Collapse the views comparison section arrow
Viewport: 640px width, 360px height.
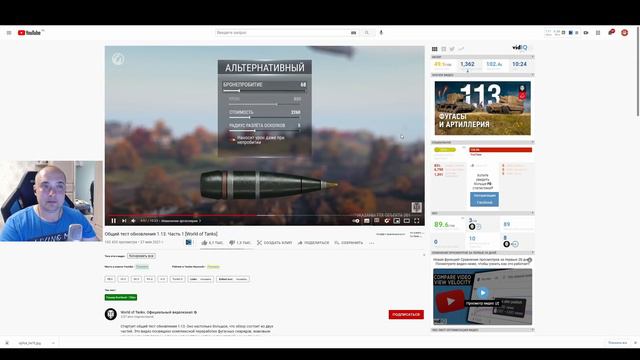[532, 253]
